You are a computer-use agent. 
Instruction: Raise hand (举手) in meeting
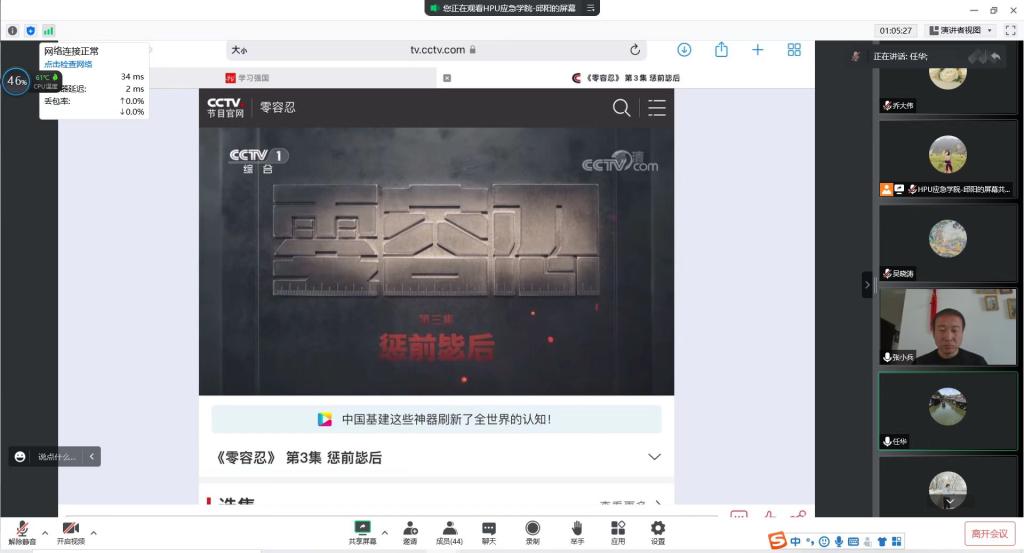(x=576, y=532)
